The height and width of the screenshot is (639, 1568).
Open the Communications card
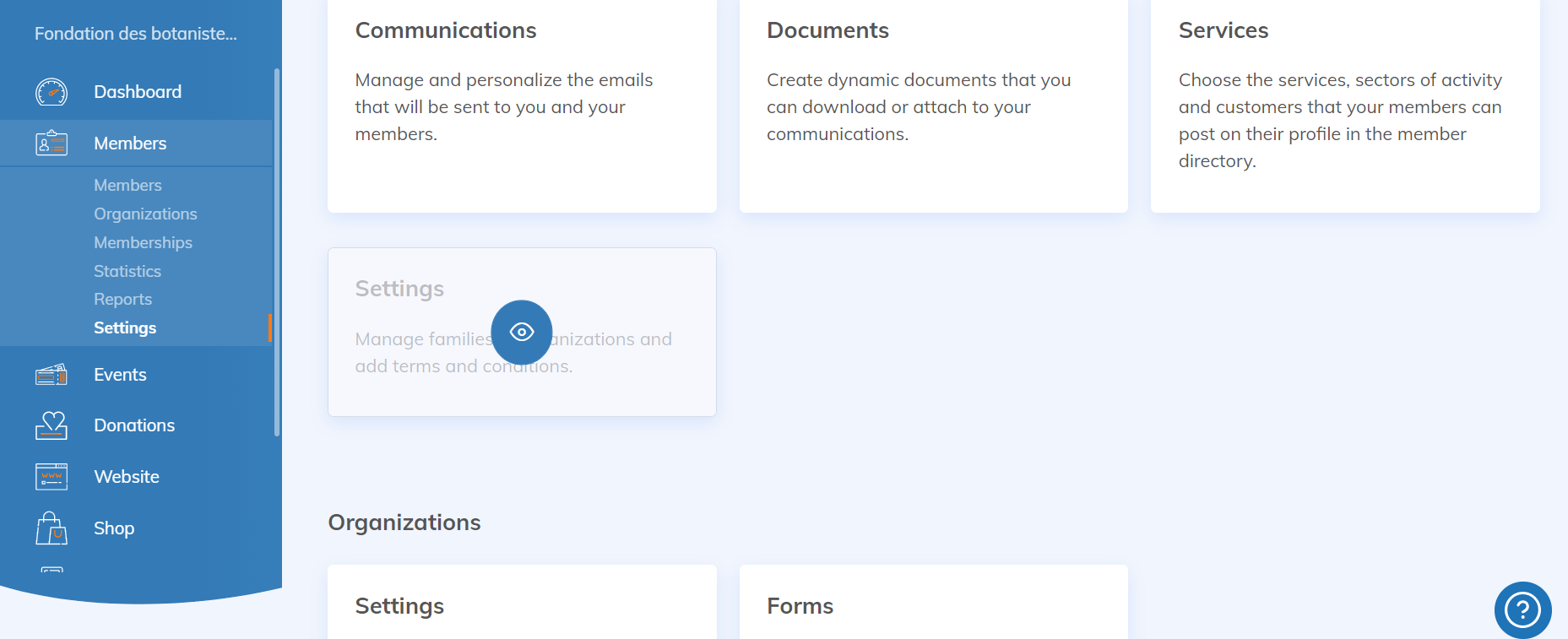(x=522, y=106)
